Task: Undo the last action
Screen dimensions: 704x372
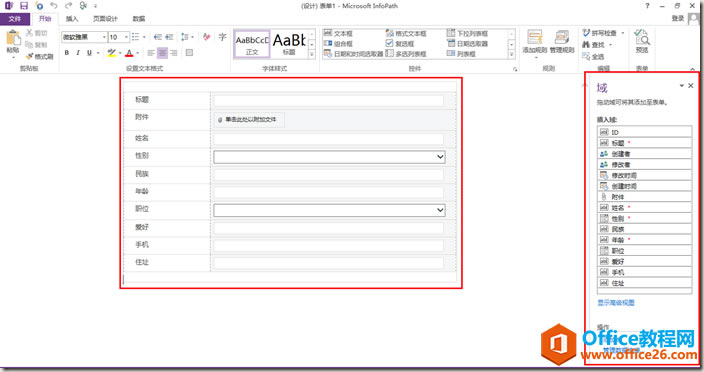Action: 54,6
